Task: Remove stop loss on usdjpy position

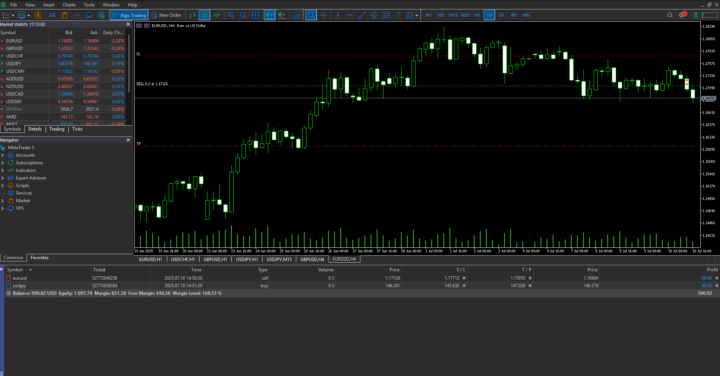Action: point(464,286)
